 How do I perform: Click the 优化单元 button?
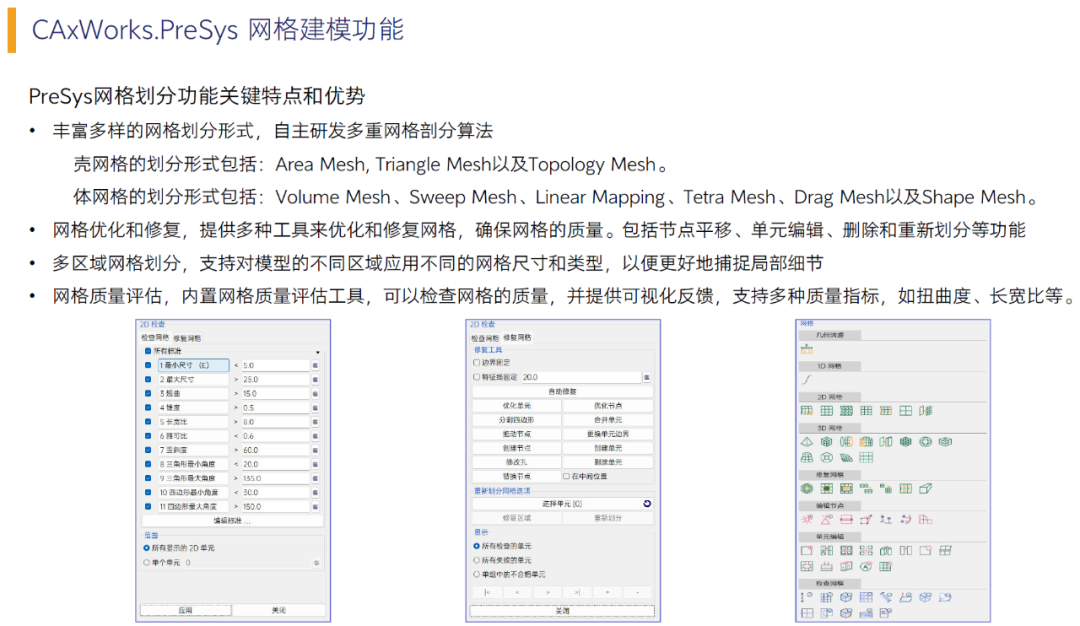517,406
